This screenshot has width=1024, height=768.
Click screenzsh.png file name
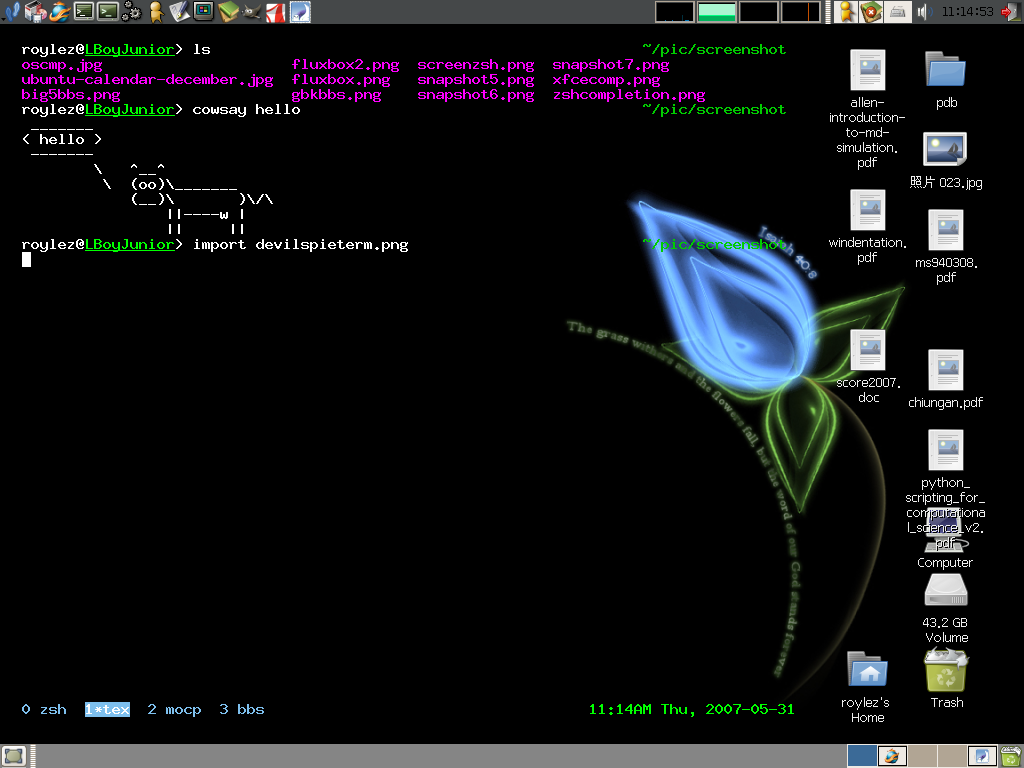click(475, 65)
